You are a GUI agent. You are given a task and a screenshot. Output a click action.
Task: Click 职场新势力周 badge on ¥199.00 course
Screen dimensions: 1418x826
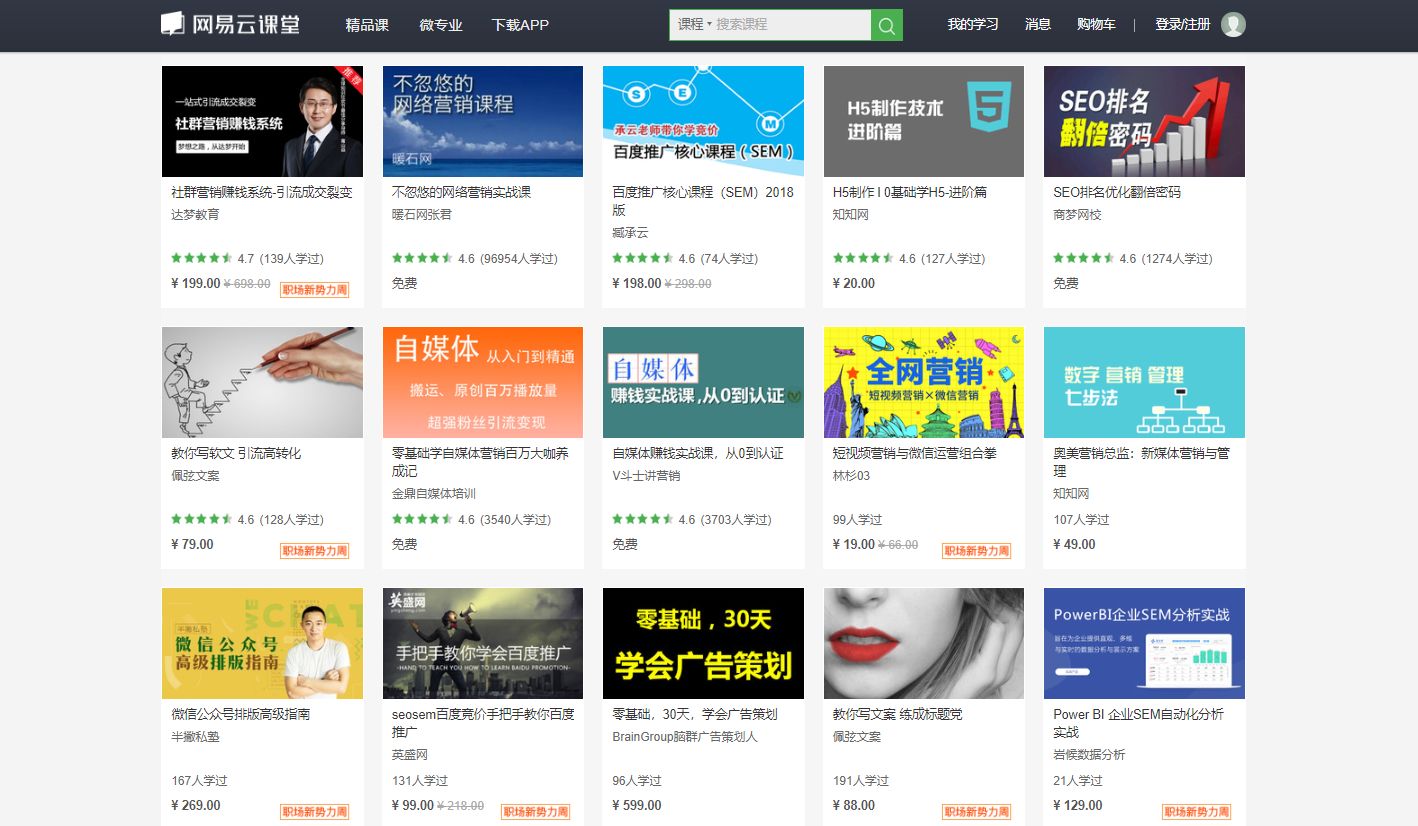[315, 290]
